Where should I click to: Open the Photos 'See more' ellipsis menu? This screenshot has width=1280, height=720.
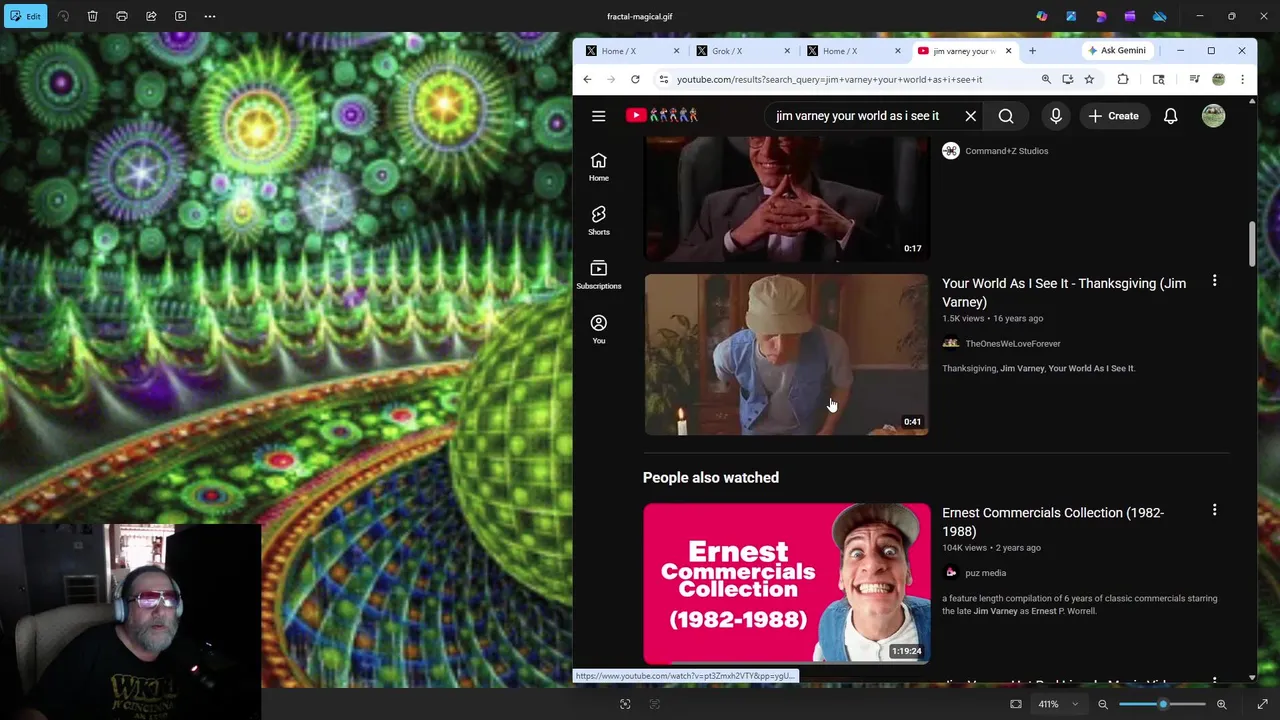click(x=210, y=16)
